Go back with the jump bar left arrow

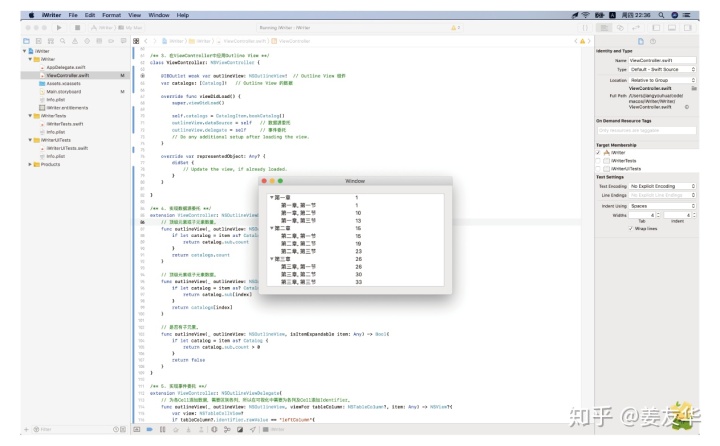tap(146, 41)
